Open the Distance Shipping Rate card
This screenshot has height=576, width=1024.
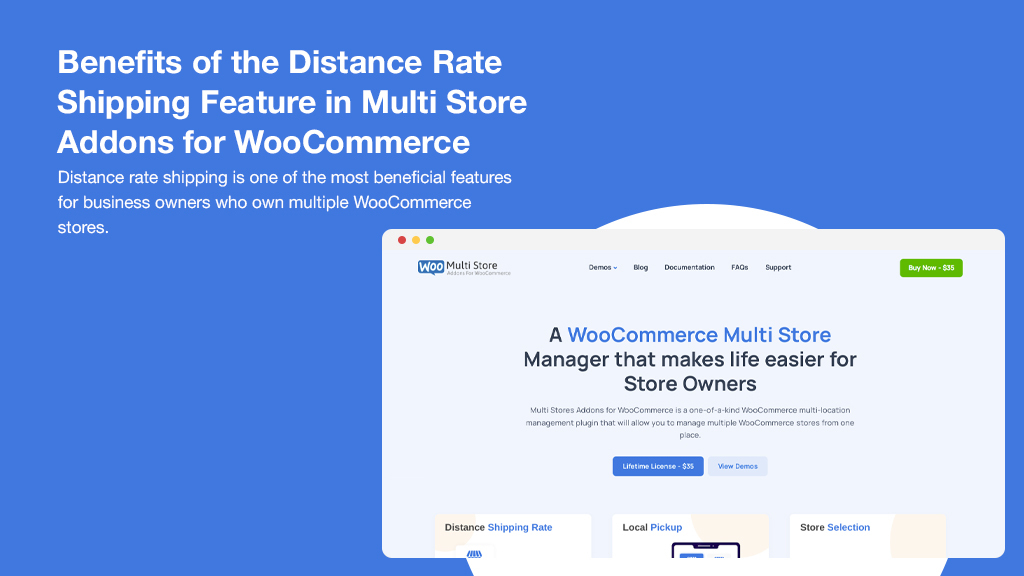513,536
